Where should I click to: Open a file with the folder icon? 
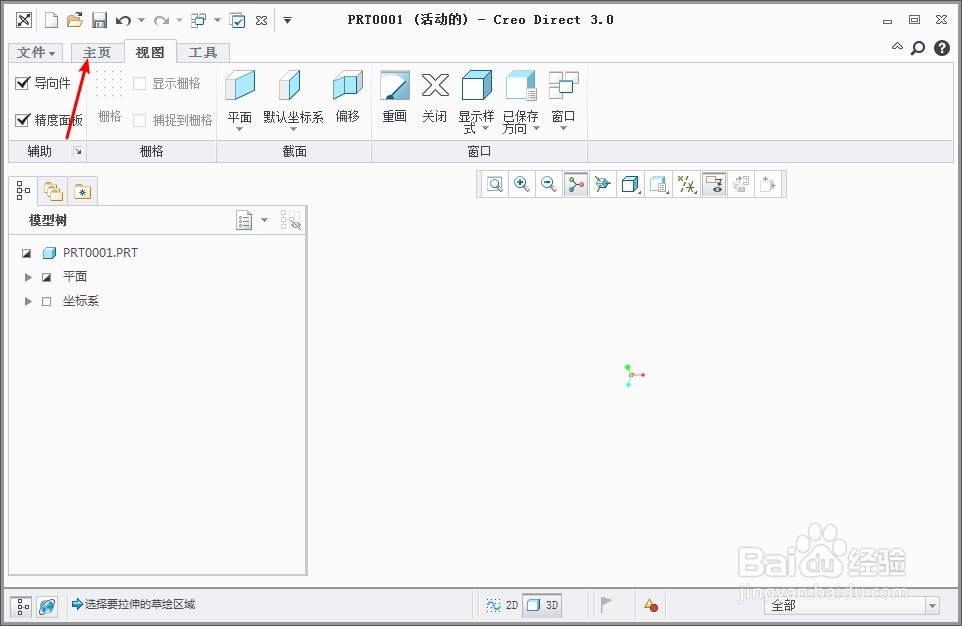click(75, 20)
